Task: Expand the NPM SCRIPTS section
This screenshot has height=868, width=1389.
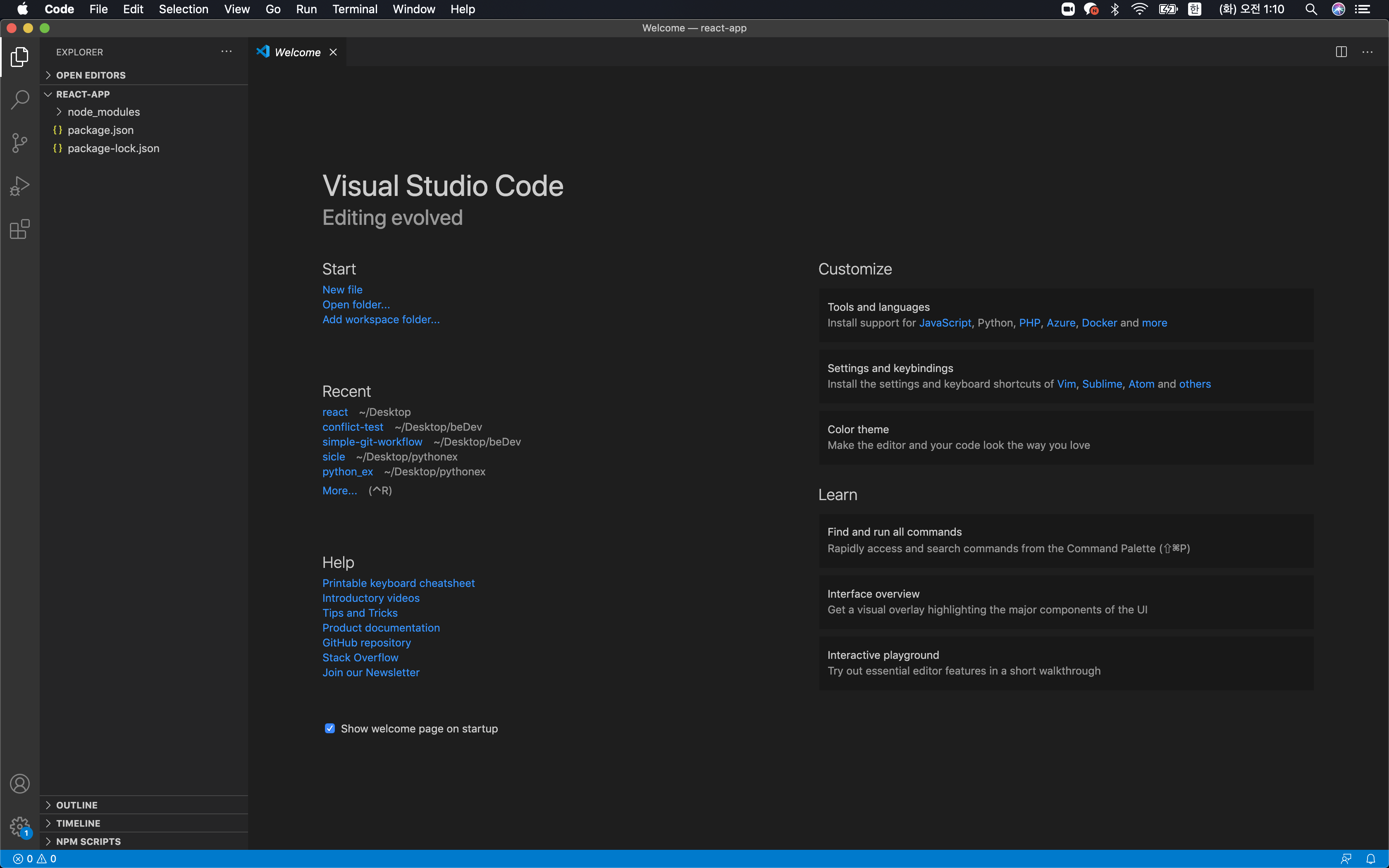Action: click(88, 842)
